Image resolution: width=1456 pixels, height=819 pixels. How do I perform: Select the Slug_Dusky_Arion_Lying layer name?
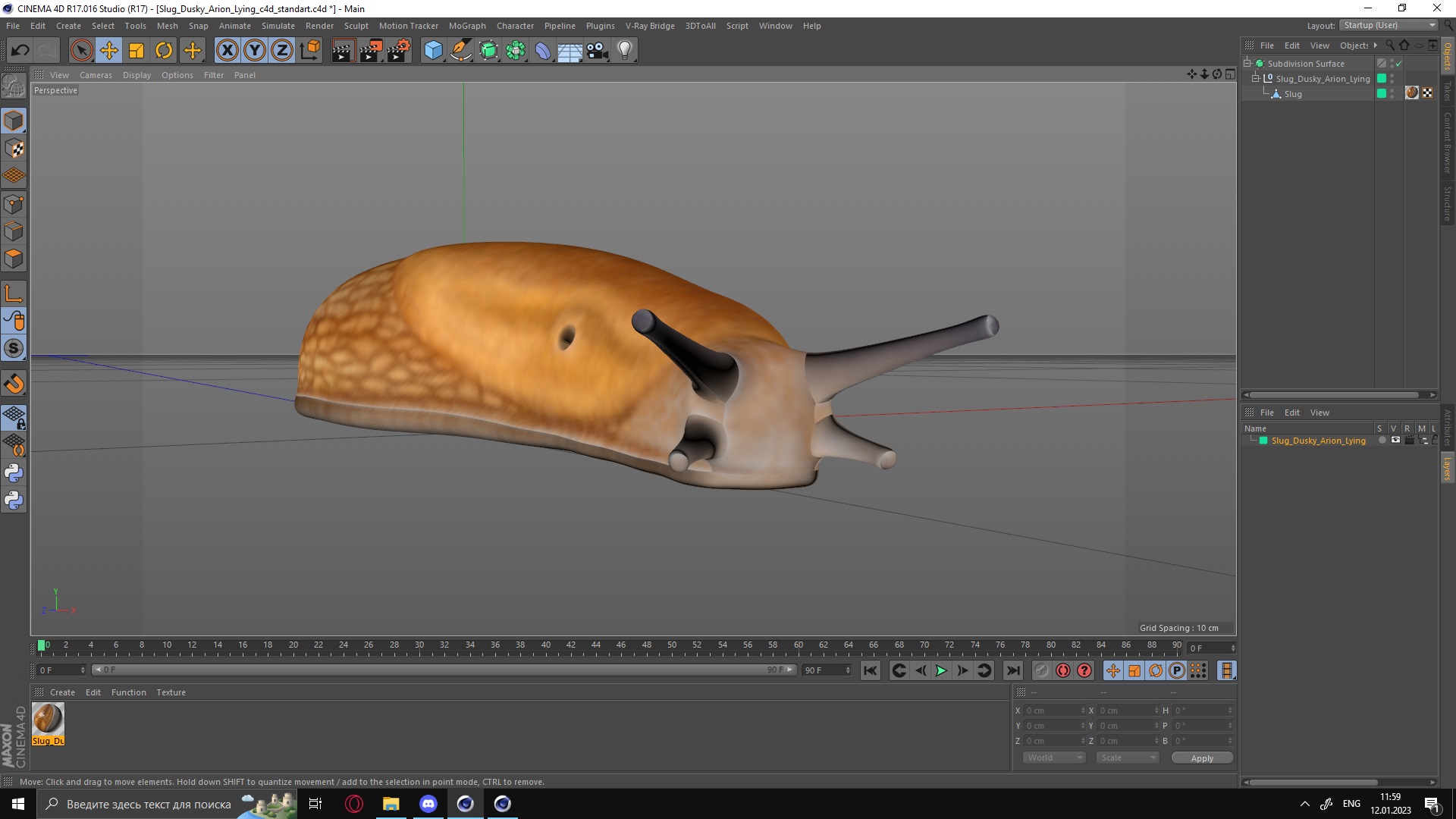[x=1318, y=441]
